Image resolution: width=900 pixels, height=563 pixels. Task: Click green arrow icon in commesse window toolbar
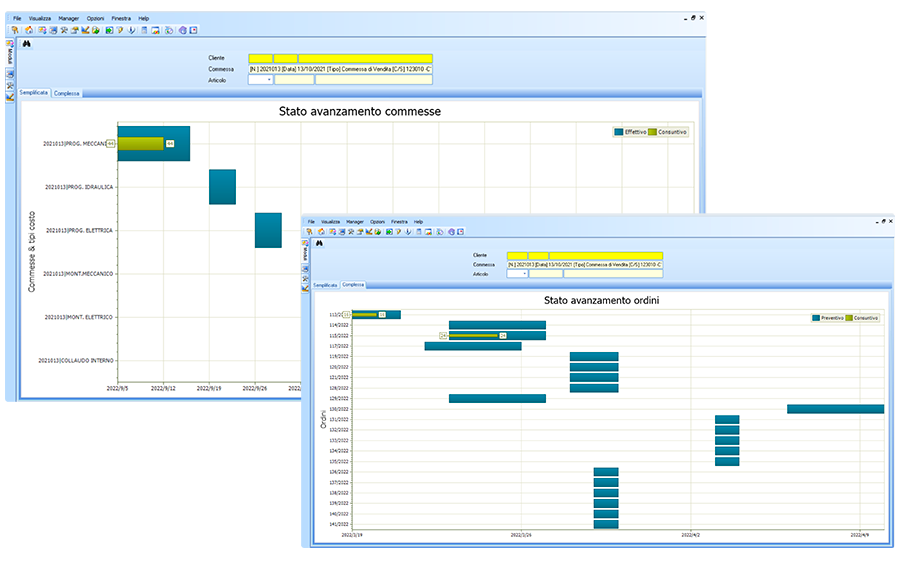[109, 30]
